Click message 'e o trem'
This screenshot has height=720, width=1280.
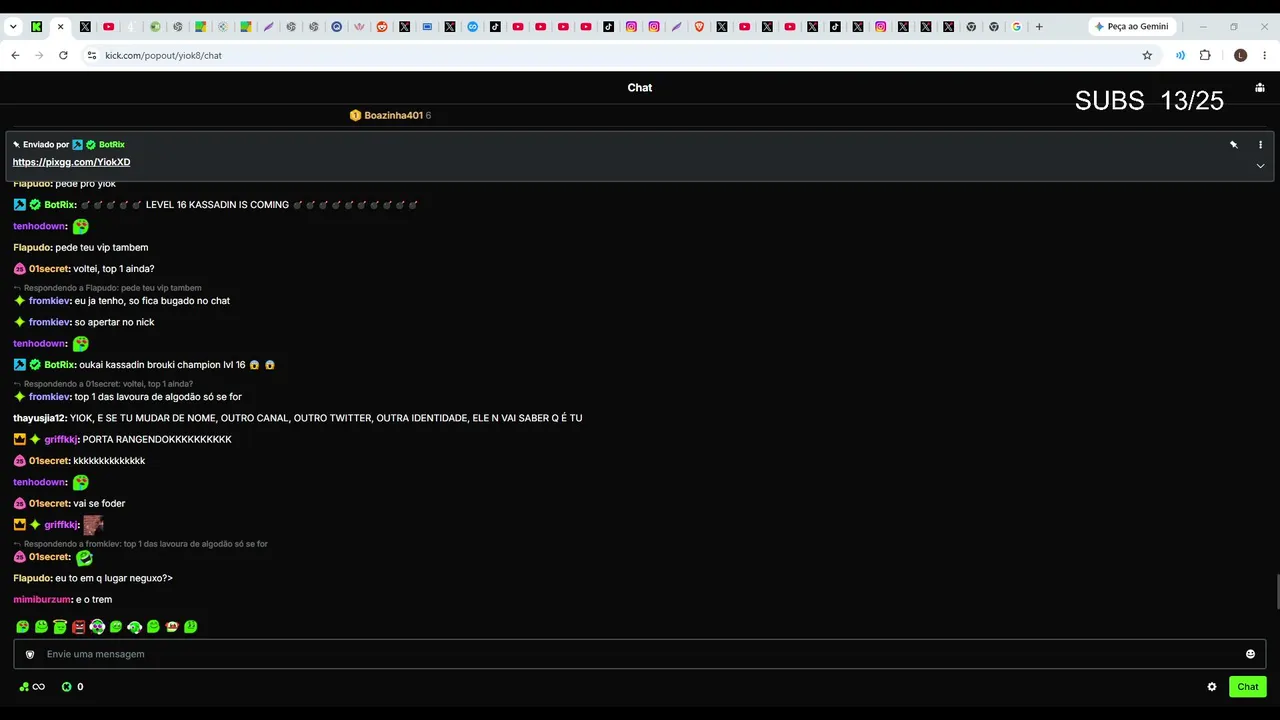point(94,600)
